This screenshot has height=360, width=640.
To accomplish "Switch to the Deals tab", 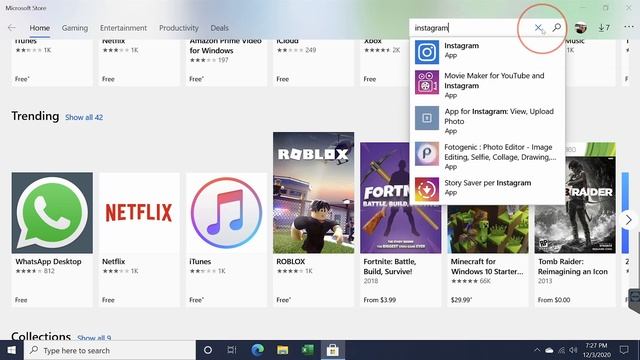I will click(220, 28).
